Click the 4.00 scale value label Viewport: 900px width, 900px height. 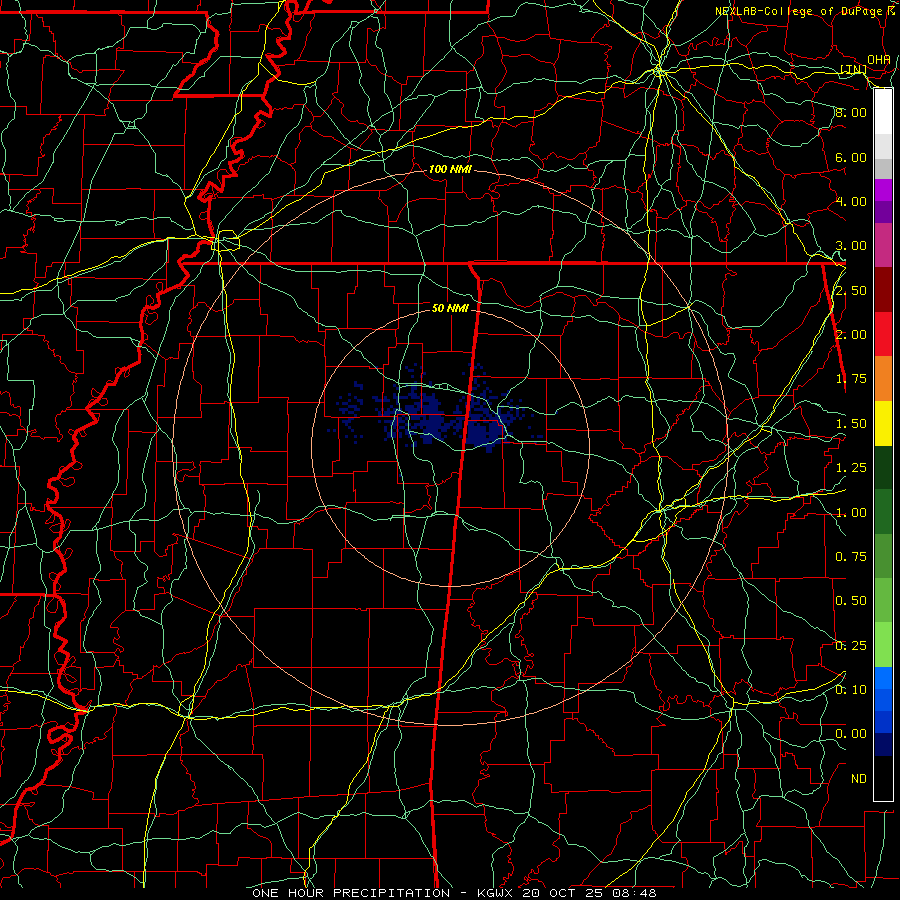[851, 201]
